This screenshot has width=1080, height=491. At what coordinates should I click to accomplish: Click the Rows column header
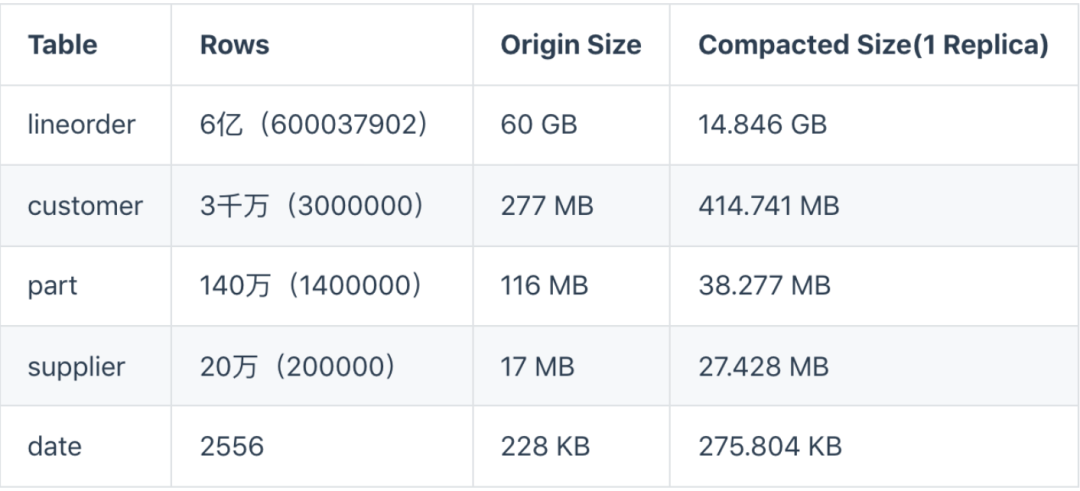click(235, 45)
